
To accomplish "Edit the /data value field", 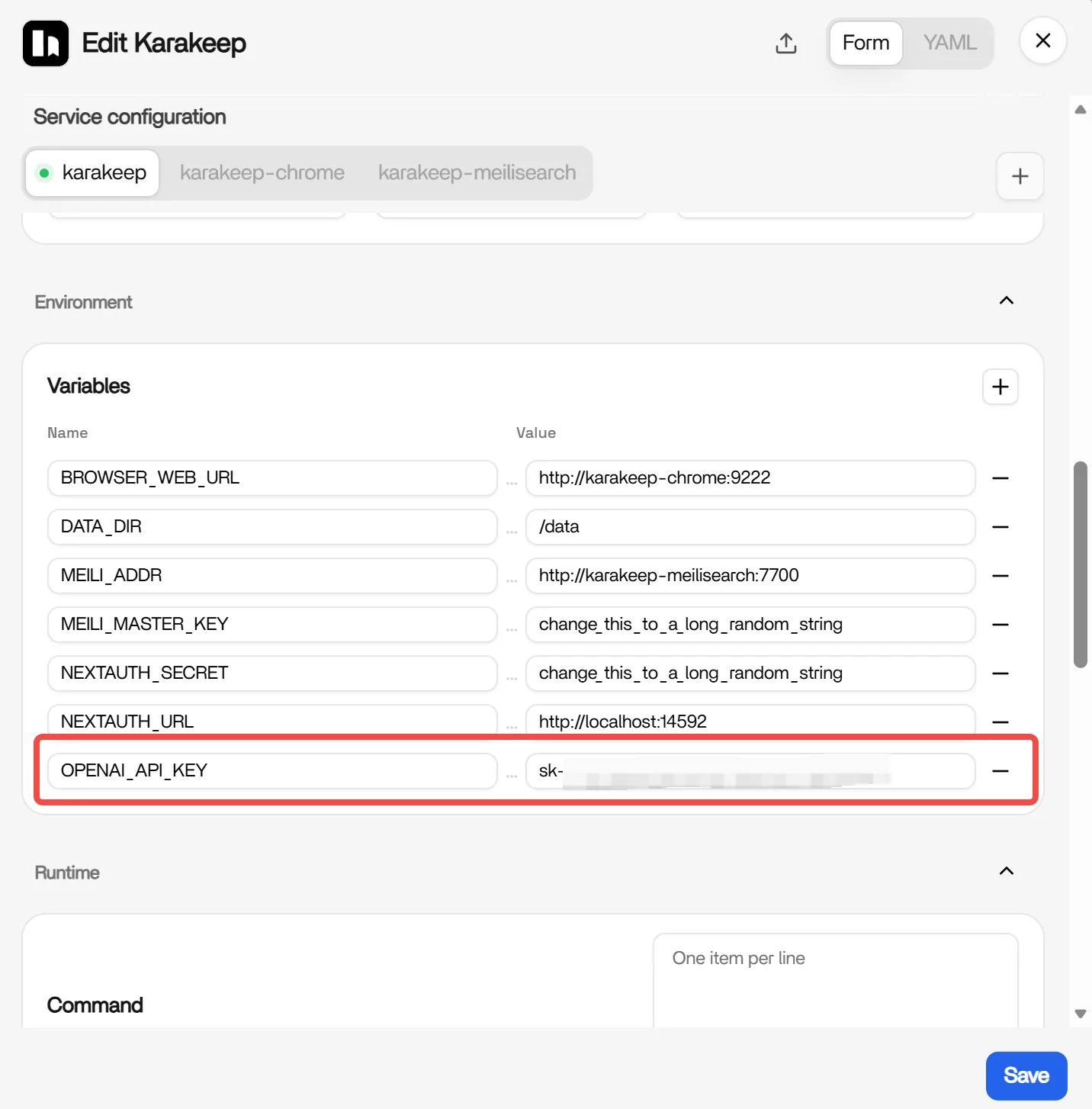I will coord(750,527).
